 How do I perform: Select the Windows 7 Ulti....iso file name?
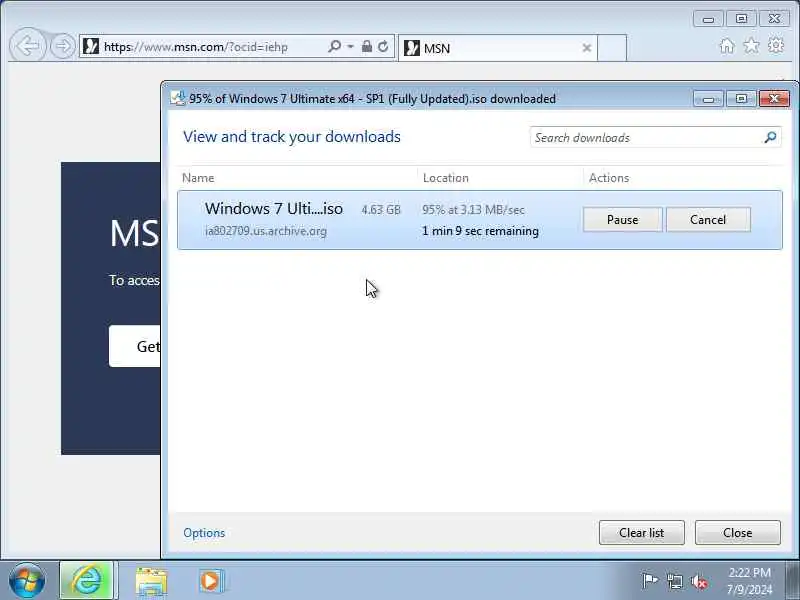point(274,209)
